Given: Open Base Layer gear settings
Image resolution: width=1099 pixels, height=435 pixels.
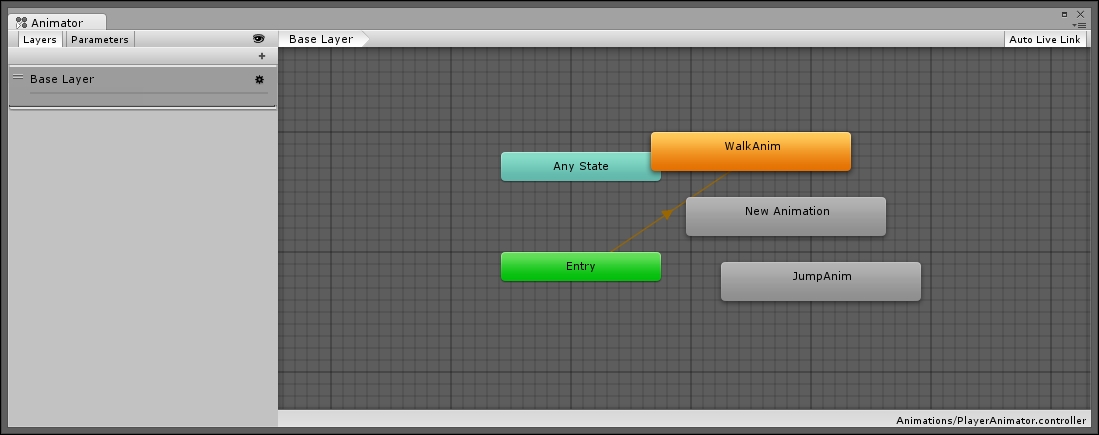Looking at the screenshot, I should (259, 80).
